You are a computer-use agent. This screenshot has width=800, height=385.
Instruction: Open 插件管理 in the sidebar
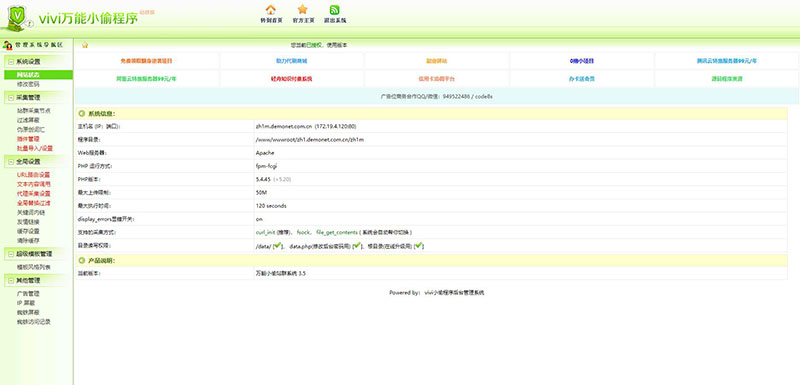[x=28, y=139]
